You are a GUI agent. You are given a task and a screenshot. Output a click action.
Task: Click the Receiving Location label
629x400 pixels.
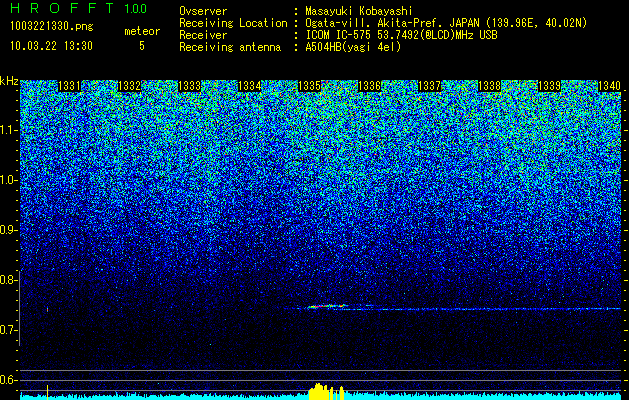233,23
